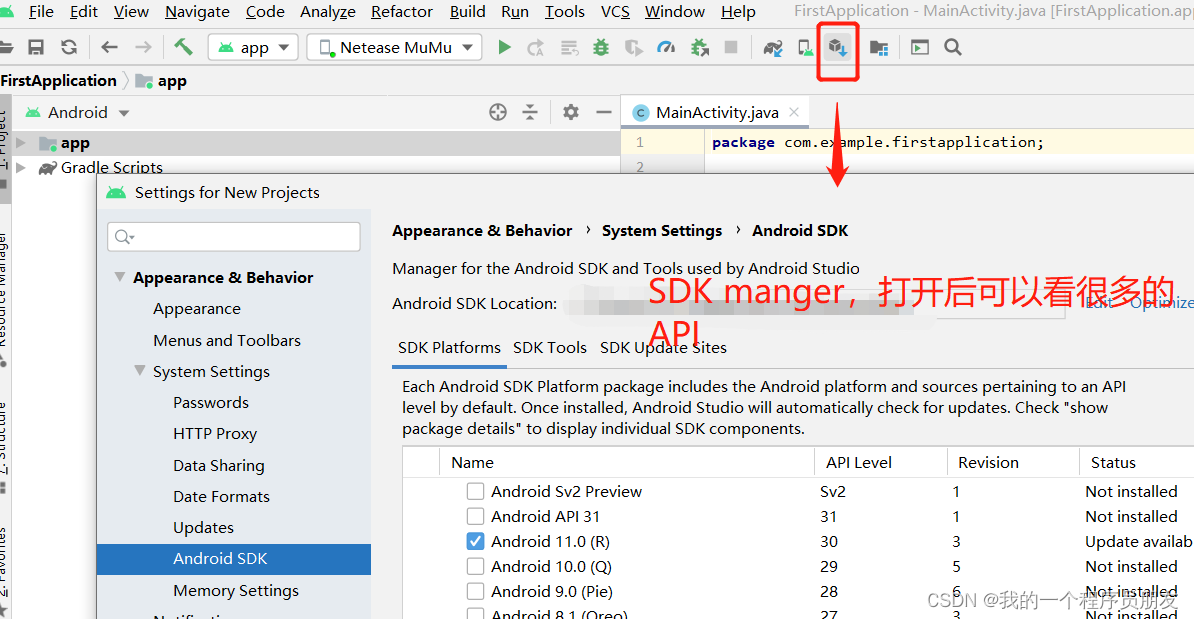This screenshot has height=619, width=1194.
Task: Click FirstApplication in the breadcrumb bar
Action: click(59, 81)
